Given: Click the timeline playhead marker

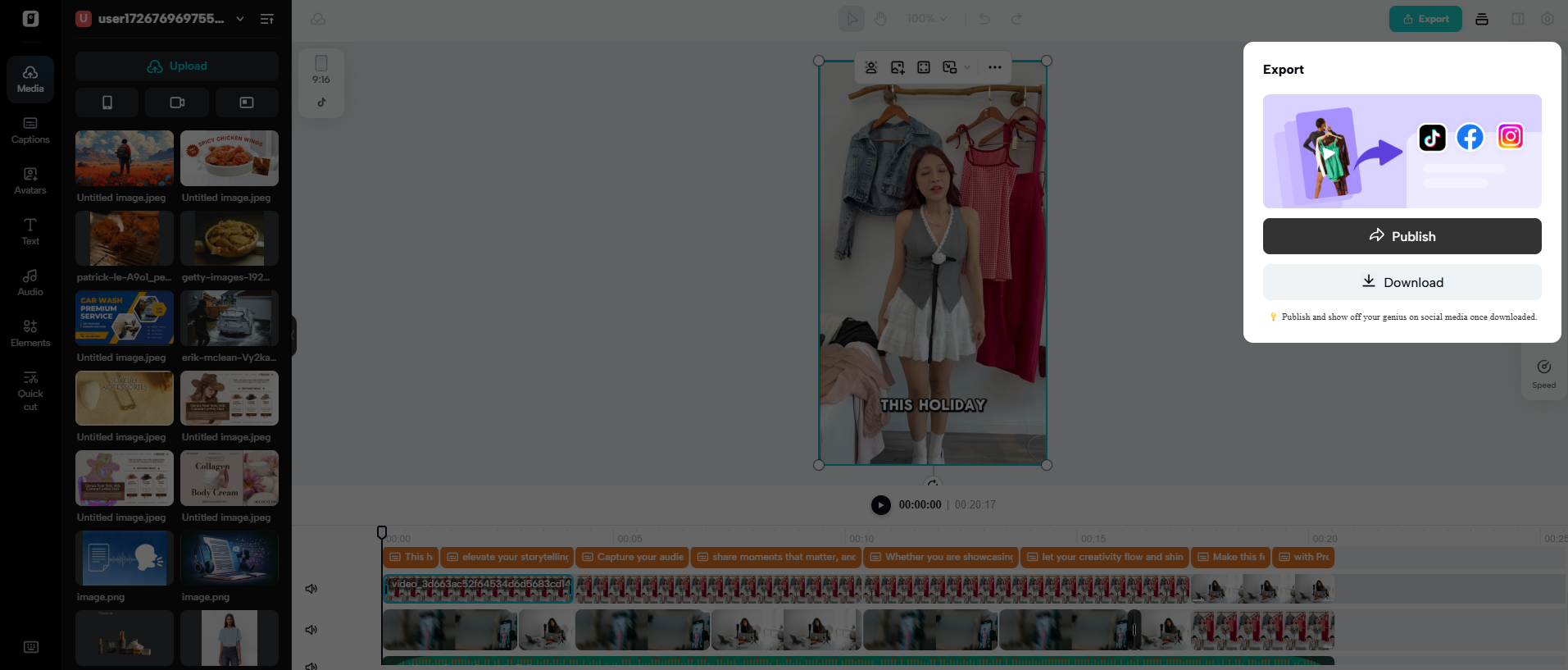Looking at the screenshot, I should (382, 533).
